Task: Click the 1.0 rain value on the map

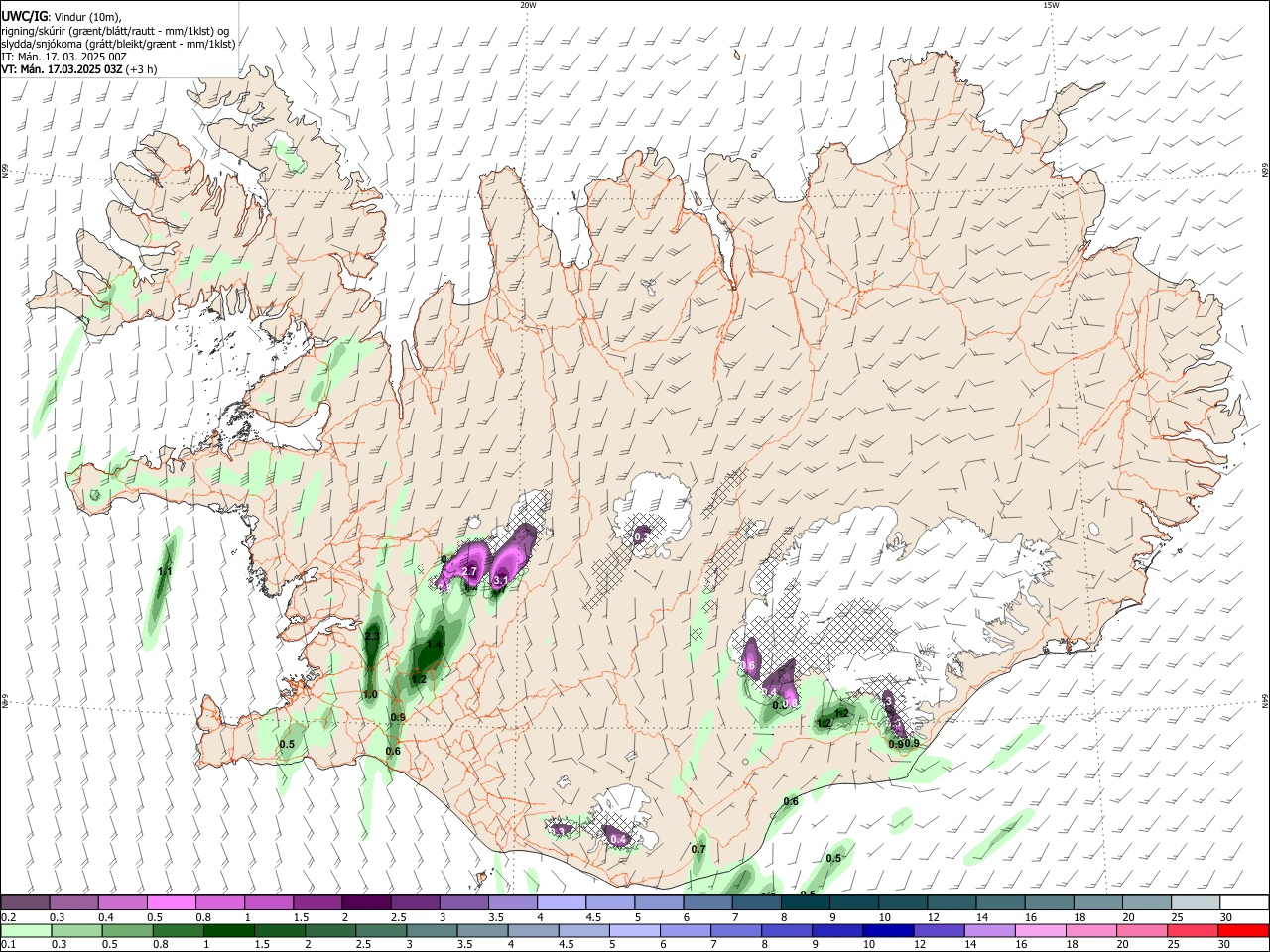Action: (x=370, y=695)
